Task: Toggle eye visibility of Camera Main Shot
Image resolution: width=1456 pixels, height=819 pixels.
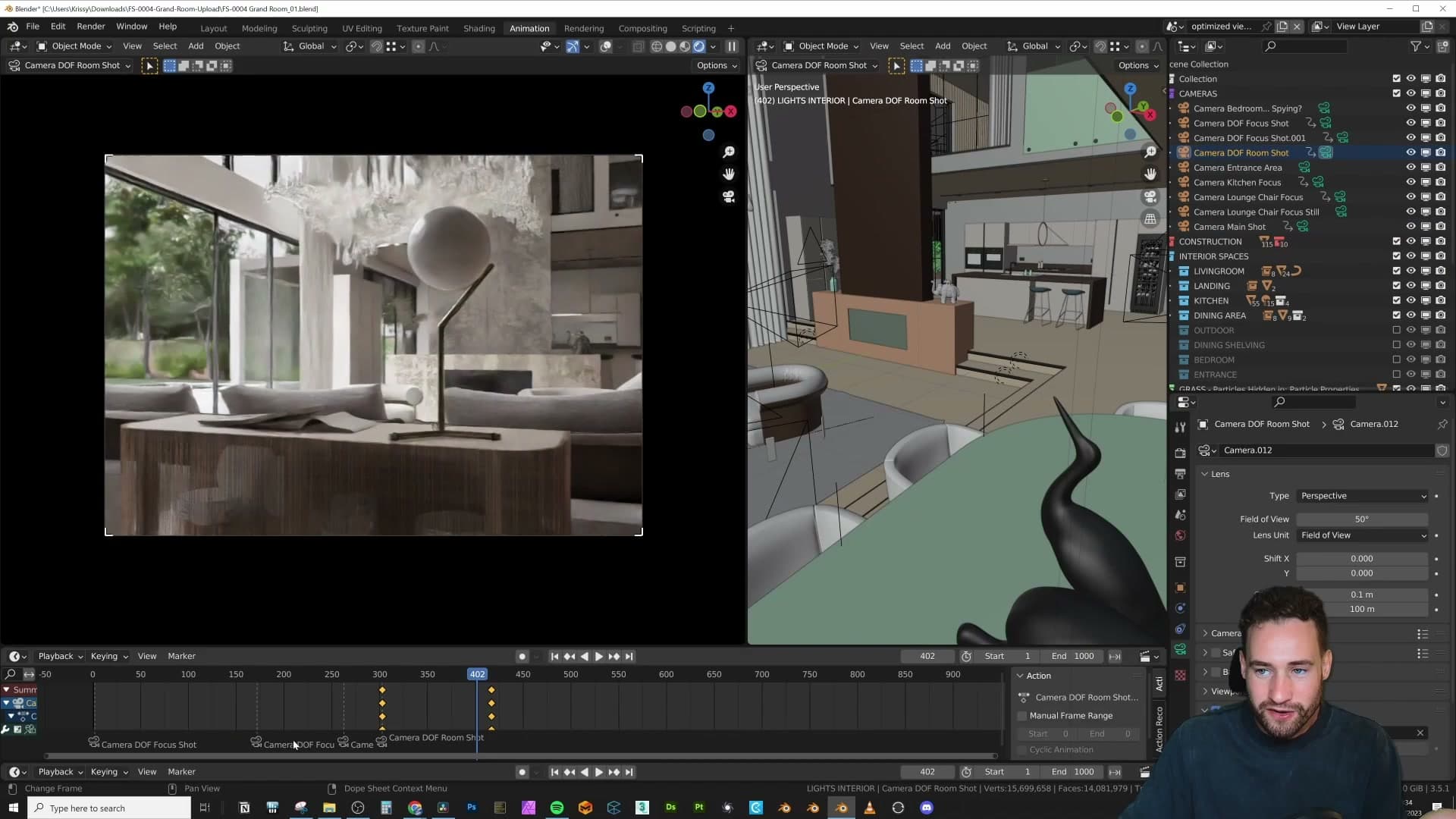Action: click(x=1410, y=227)
